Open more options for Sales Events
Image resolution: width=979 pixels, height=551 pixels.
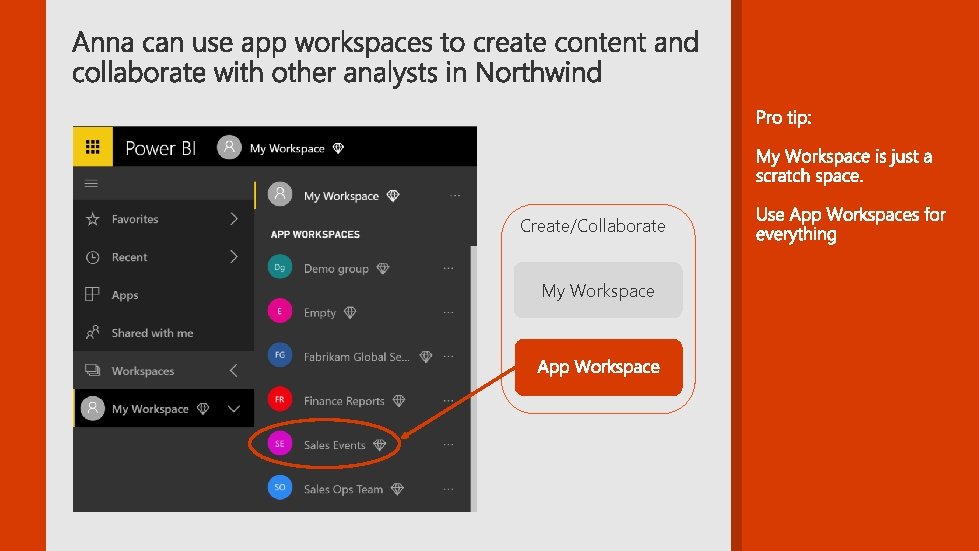(x=448, y=445)
